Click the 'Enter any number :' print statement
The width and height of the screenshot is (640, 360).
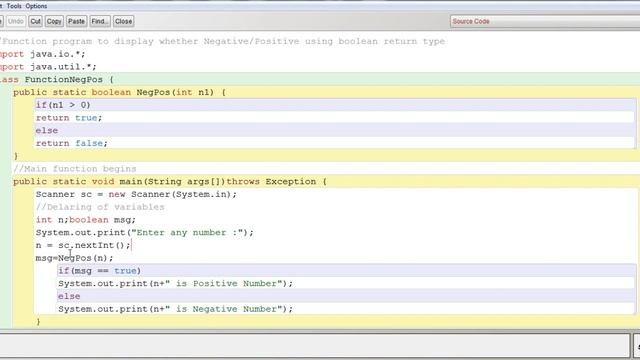coord(144,232)
